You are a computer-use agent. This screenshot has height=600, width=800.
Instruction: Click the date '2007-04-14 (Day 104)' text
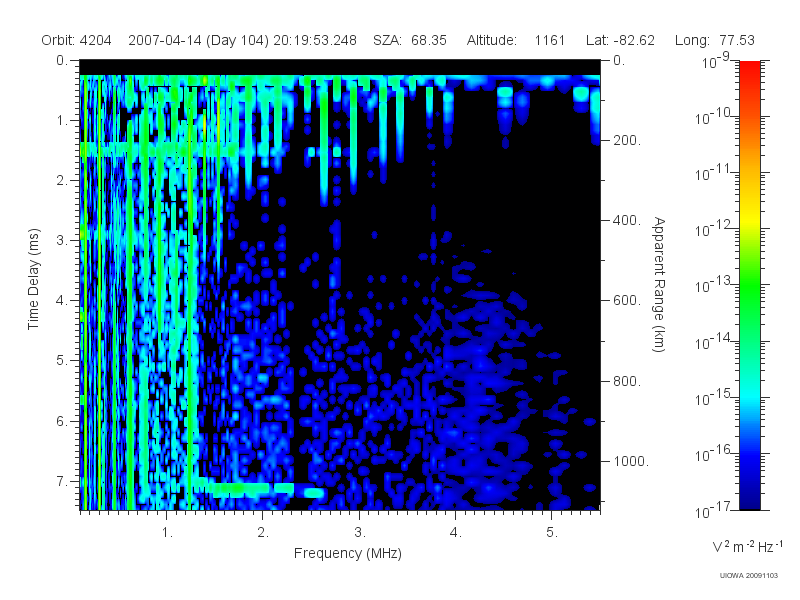point(198,40)
